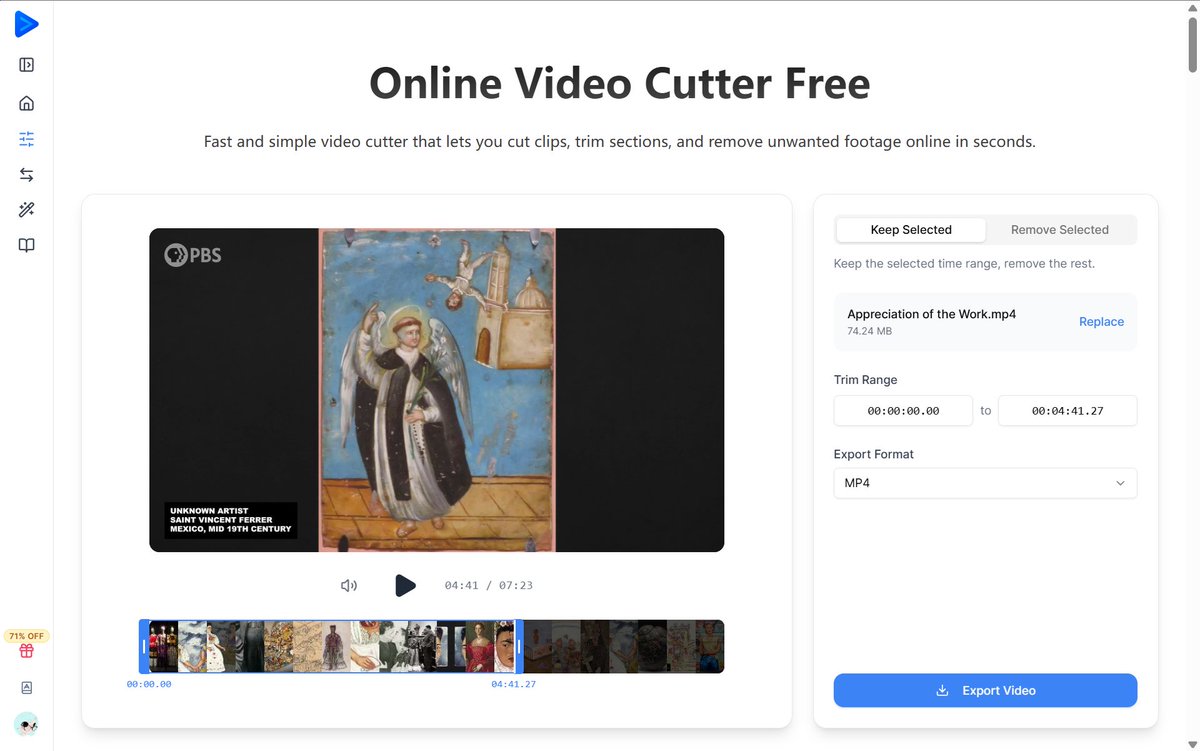Viewport: 1200px width, 751px height.
Task: Click the file name Appreciation of the Work.mp4
Action: (931, 314)
